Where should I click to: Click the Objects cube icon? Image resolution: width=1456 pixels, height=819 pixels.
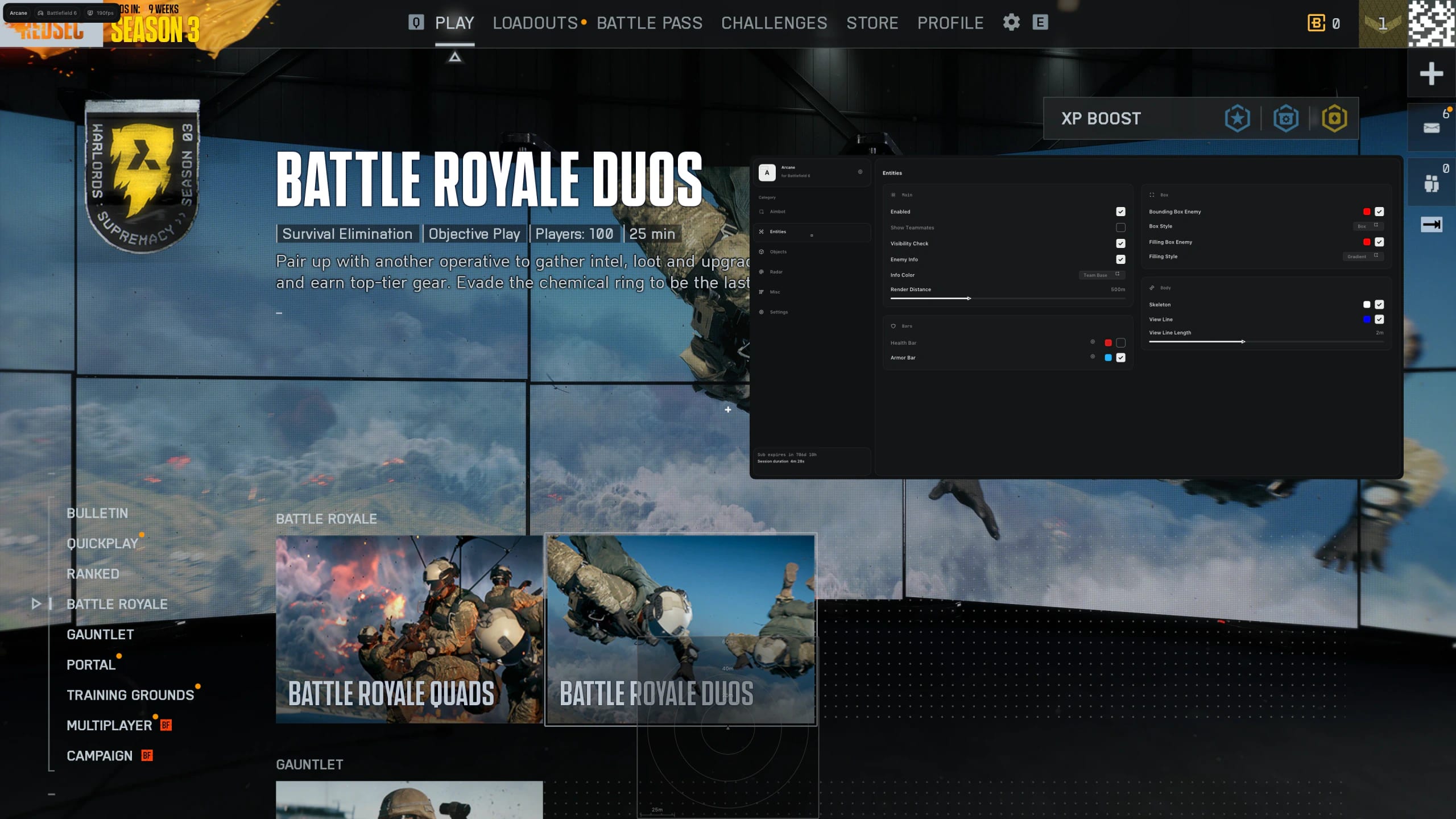coord(762,251)
